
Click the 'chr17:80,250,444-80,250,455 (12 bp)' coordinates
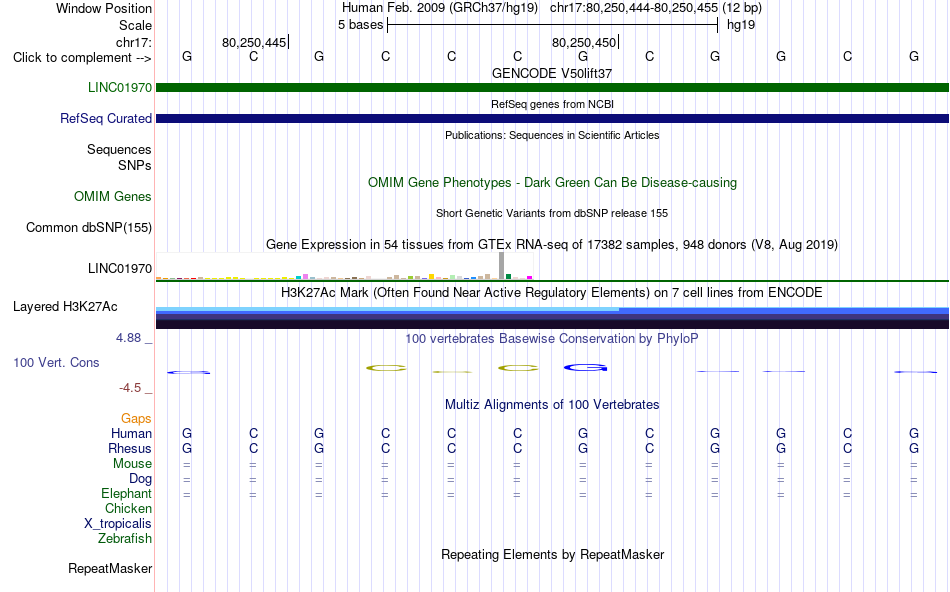[656, 8]
